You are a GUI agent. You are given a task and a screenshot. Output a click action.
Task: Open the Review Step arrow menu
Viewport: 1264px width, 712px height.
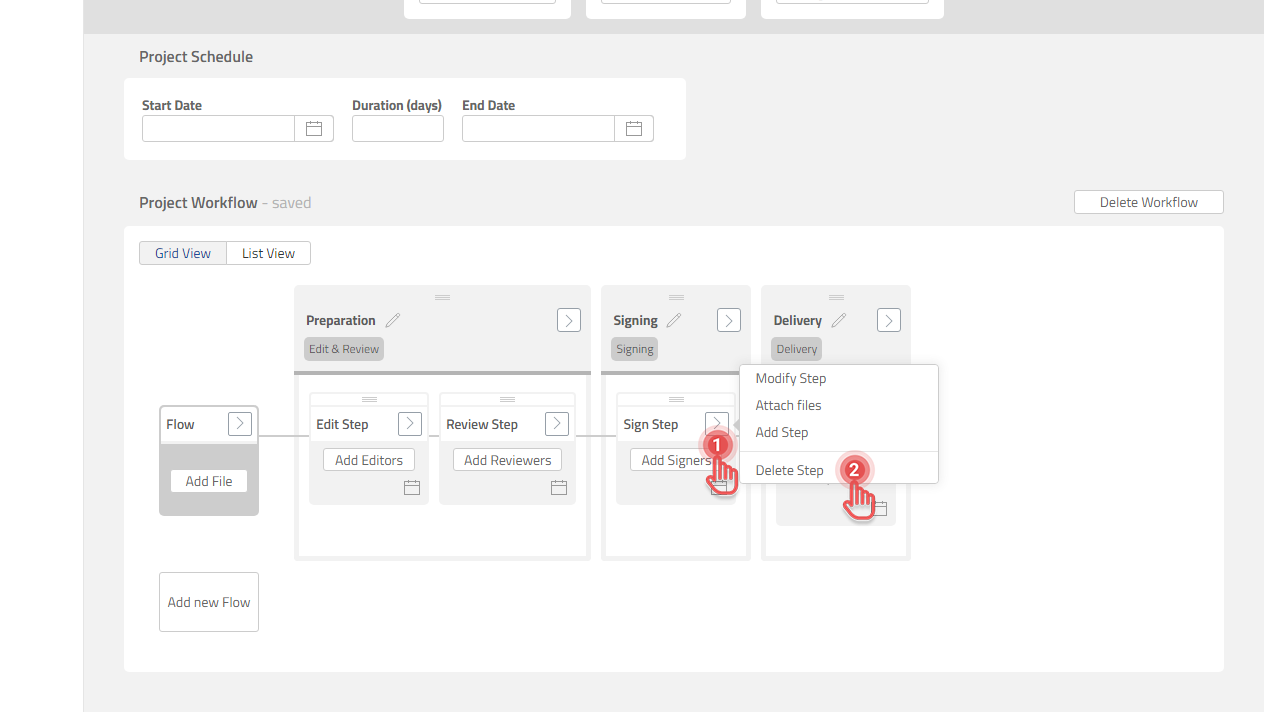pyautogui.click(x=557, y=424)
